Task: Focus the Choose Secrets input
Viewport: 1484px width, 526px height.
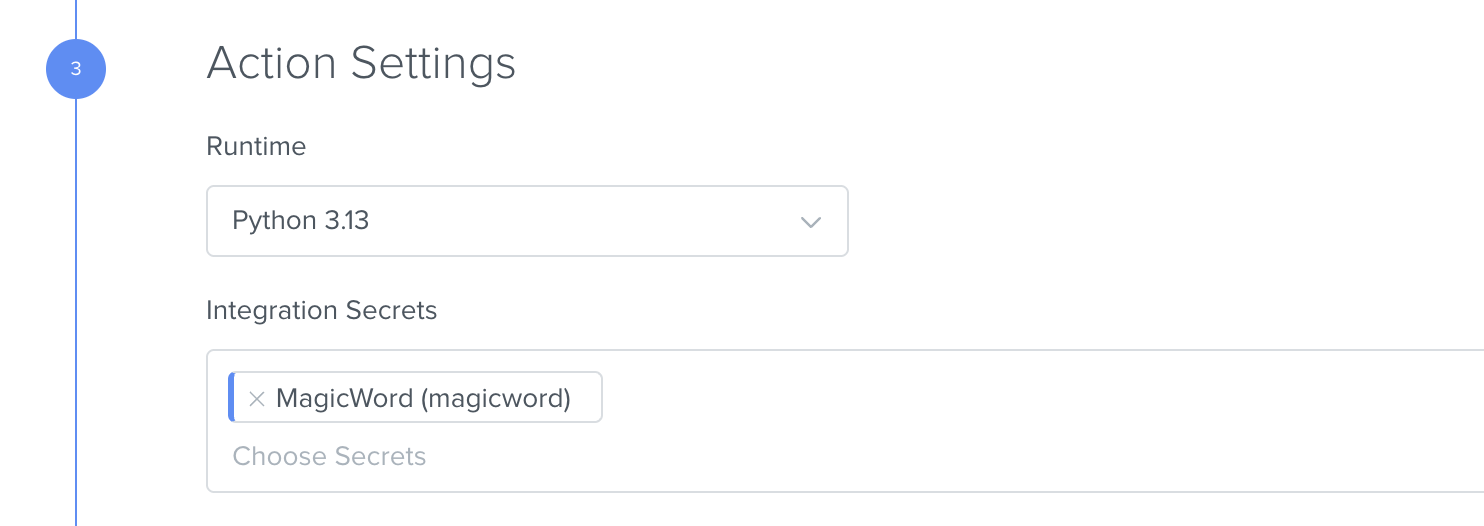Action: (x=329, y=457)
